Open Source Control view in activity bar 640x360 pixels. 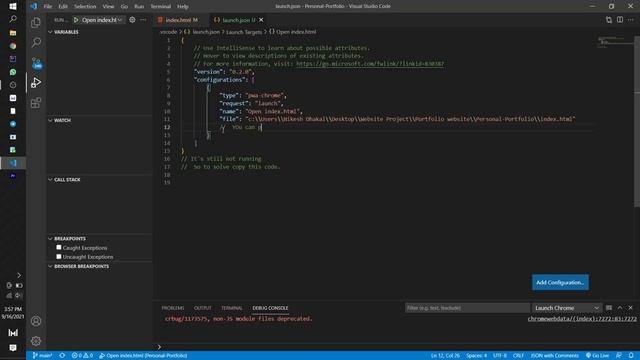(x=36, y=62)
